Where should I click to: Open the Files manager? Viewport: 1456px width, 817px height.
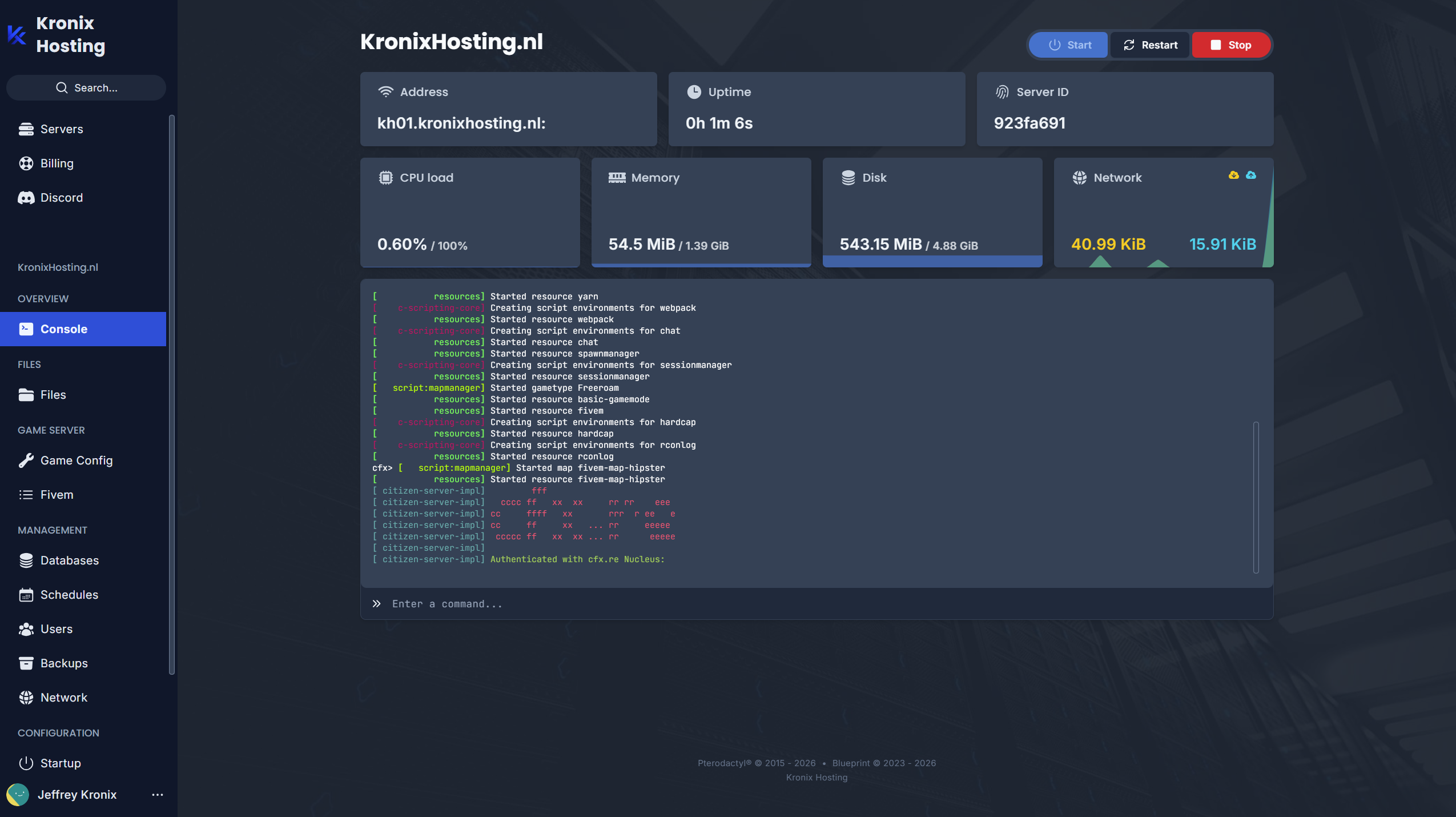[83, 395]
